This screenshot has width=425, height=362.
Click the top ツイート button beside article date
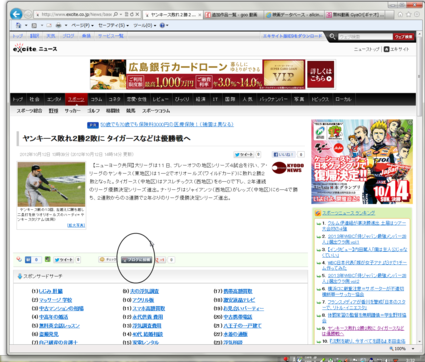(x=244, y=154)
